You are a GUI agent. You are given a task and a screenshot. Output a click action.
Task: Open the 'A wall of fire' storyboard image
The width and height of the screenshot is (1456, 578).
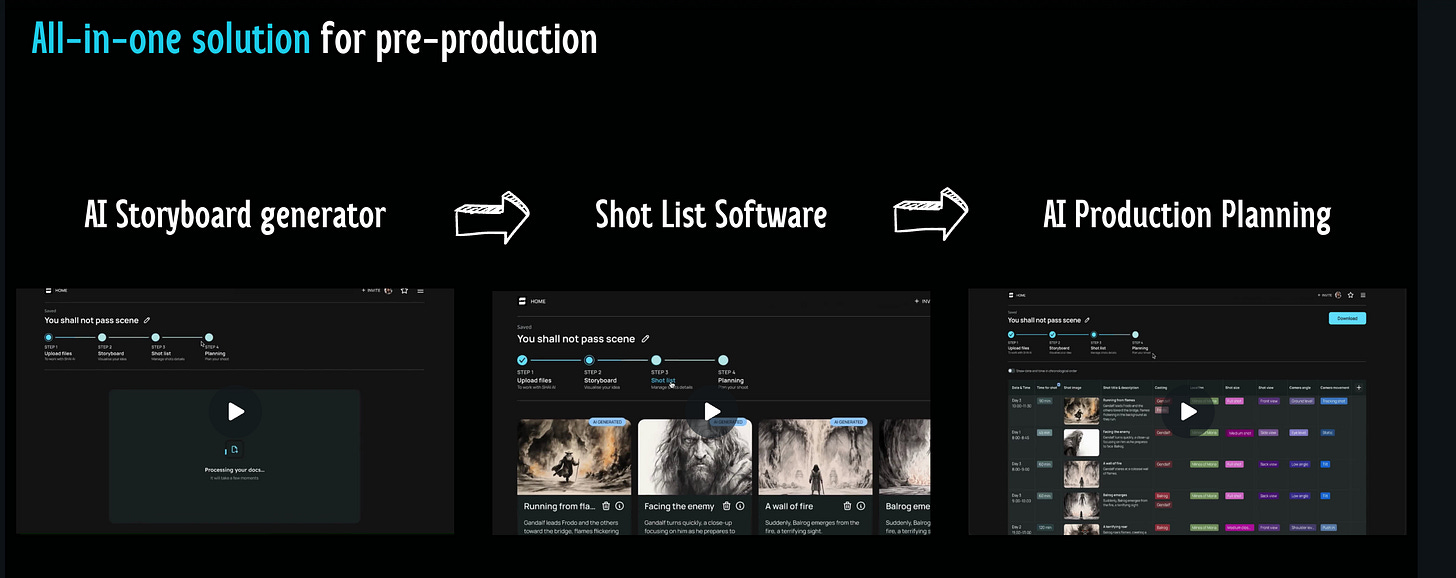tap(815, 456)
